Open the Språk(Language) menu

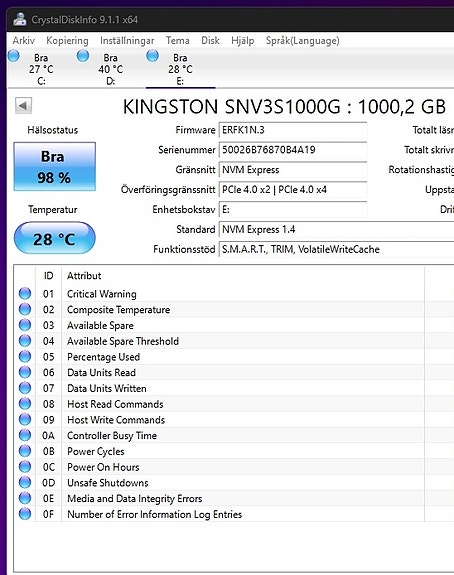[303, 40]
